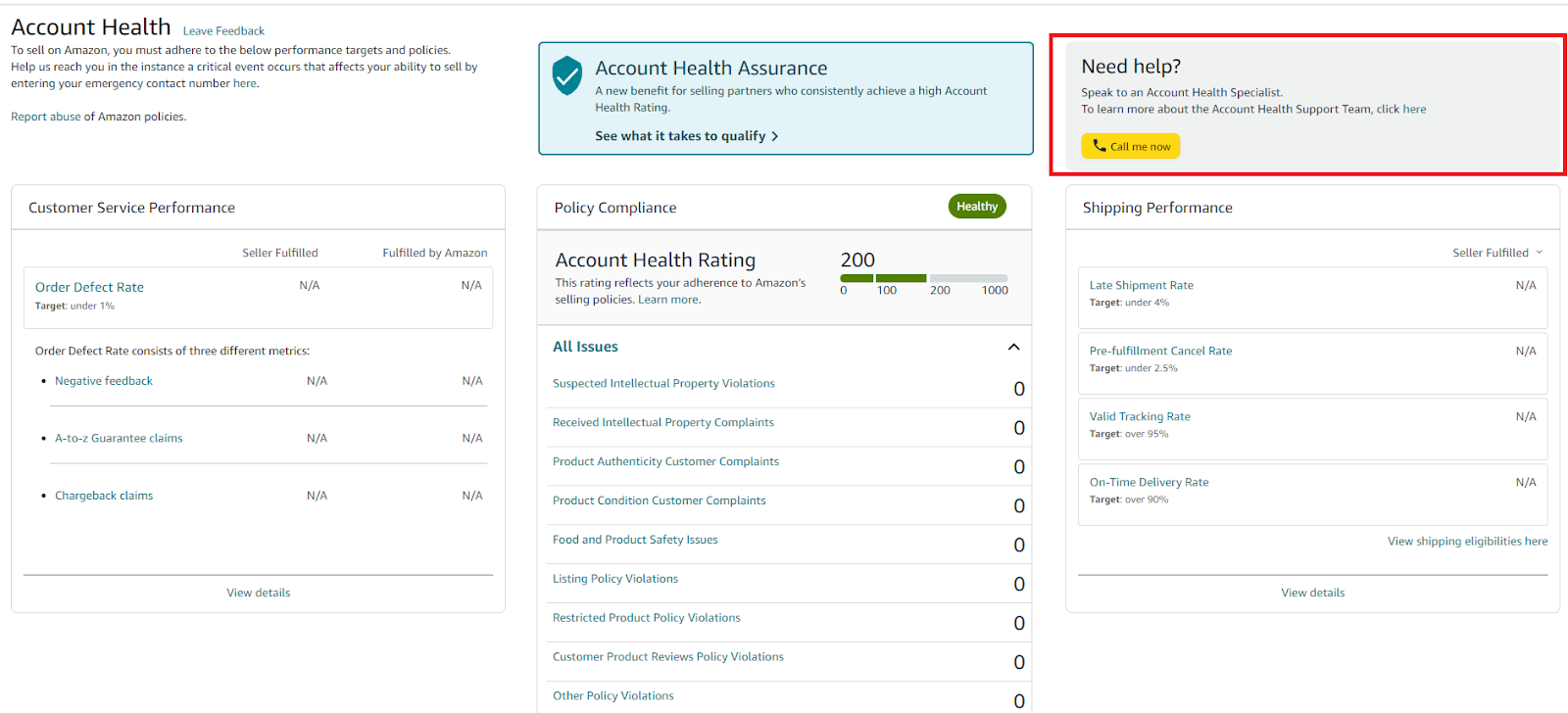The height and width of the screenshot is (713, 1568).
Task: Click 'Target: over 95%' text
Action: 1129,434
